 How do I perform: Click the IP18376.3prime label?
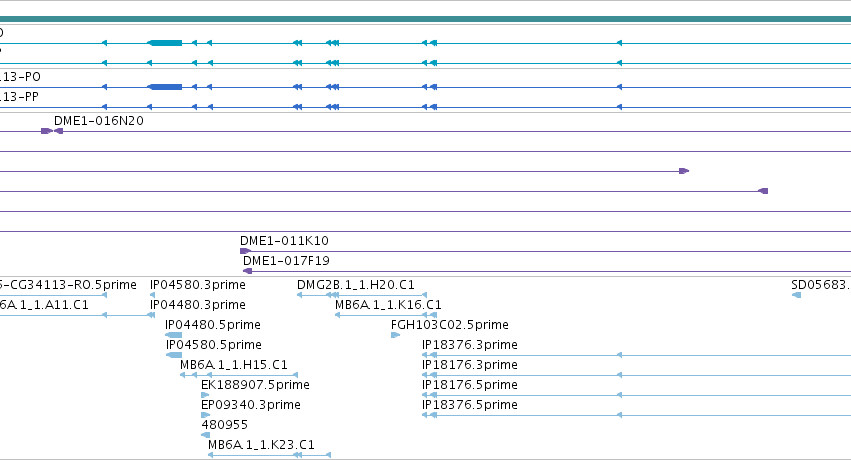(469, 345)
